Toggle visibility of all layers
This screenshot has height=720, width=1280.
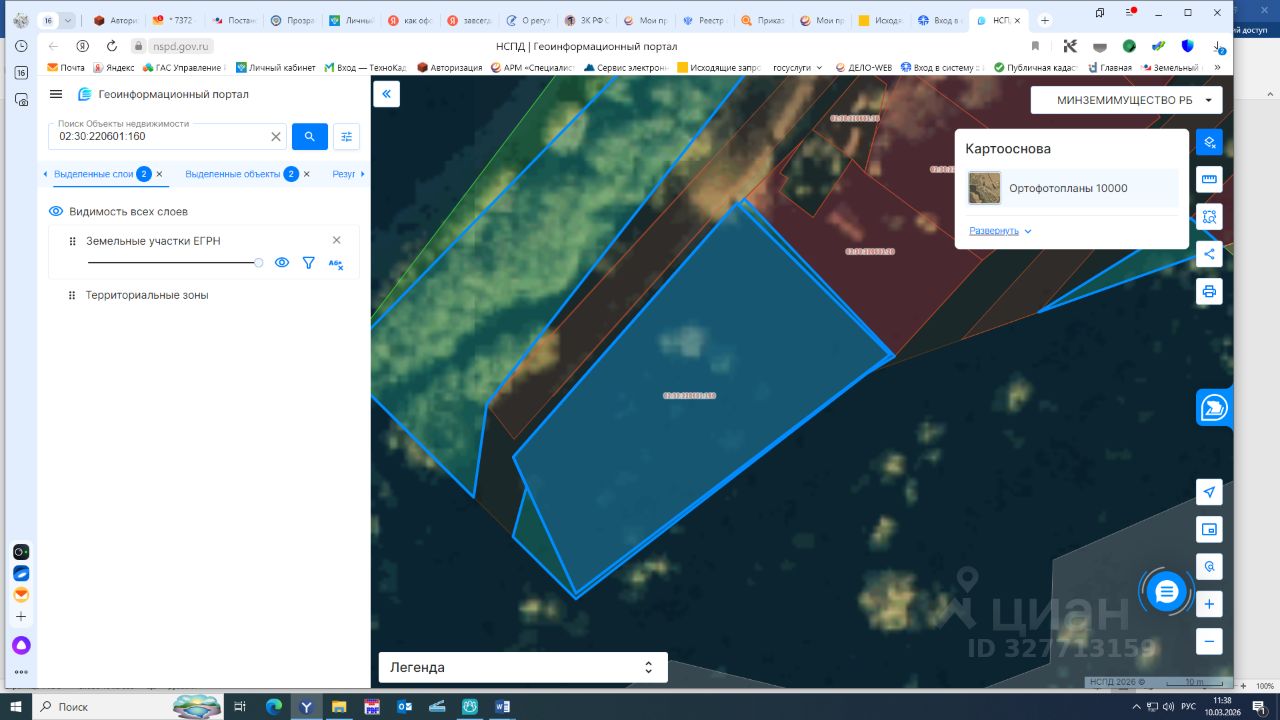(x=56, y=212)
